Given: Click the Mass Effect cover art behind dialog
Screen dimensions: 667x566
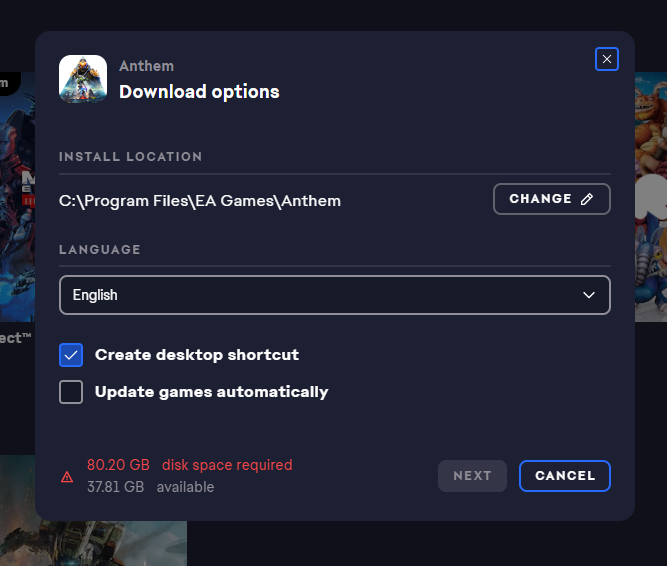Looking at the screenshot, I should click(17, 197).
